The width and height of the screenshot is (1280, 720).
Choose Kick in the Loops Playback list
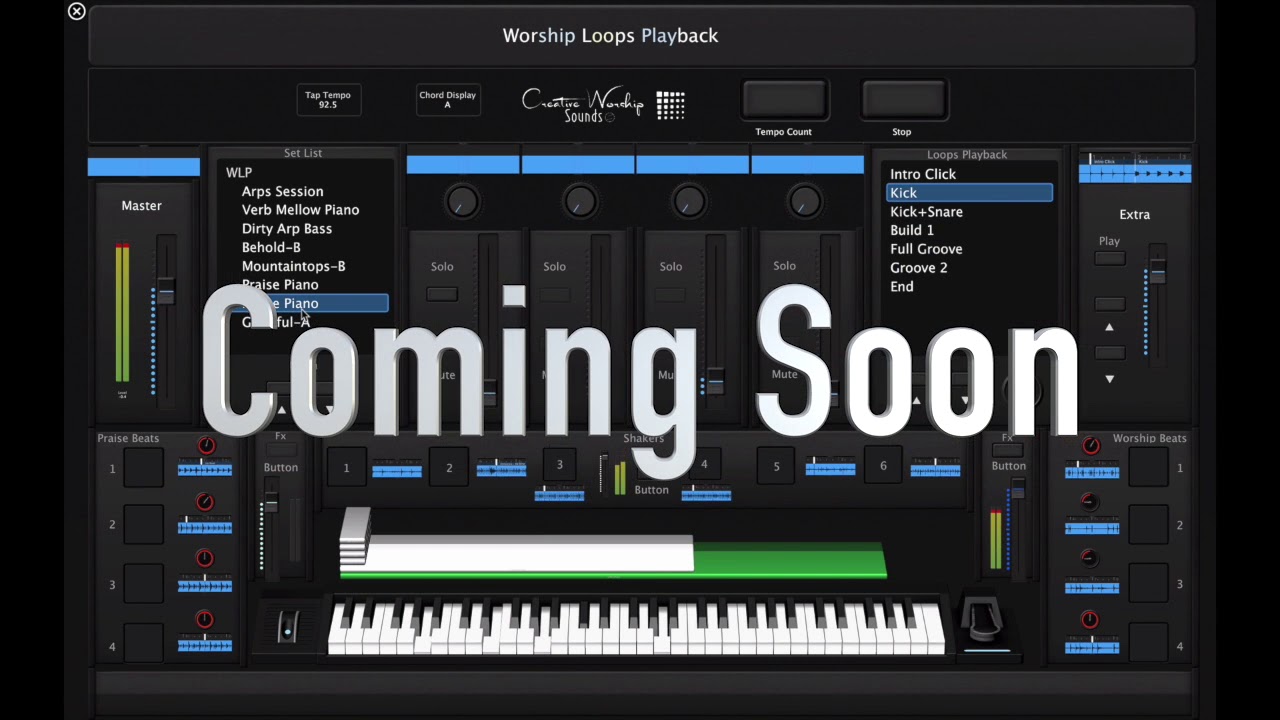pyautogui.click(x=969, y=193)
